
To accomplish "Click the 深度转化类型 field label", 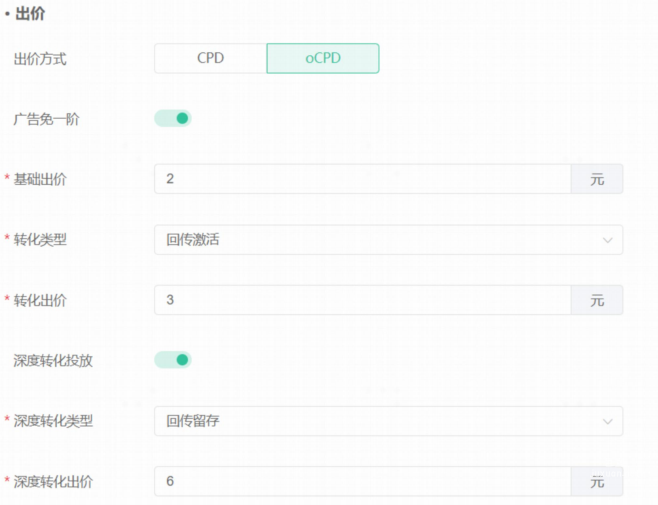I will 53,421.
